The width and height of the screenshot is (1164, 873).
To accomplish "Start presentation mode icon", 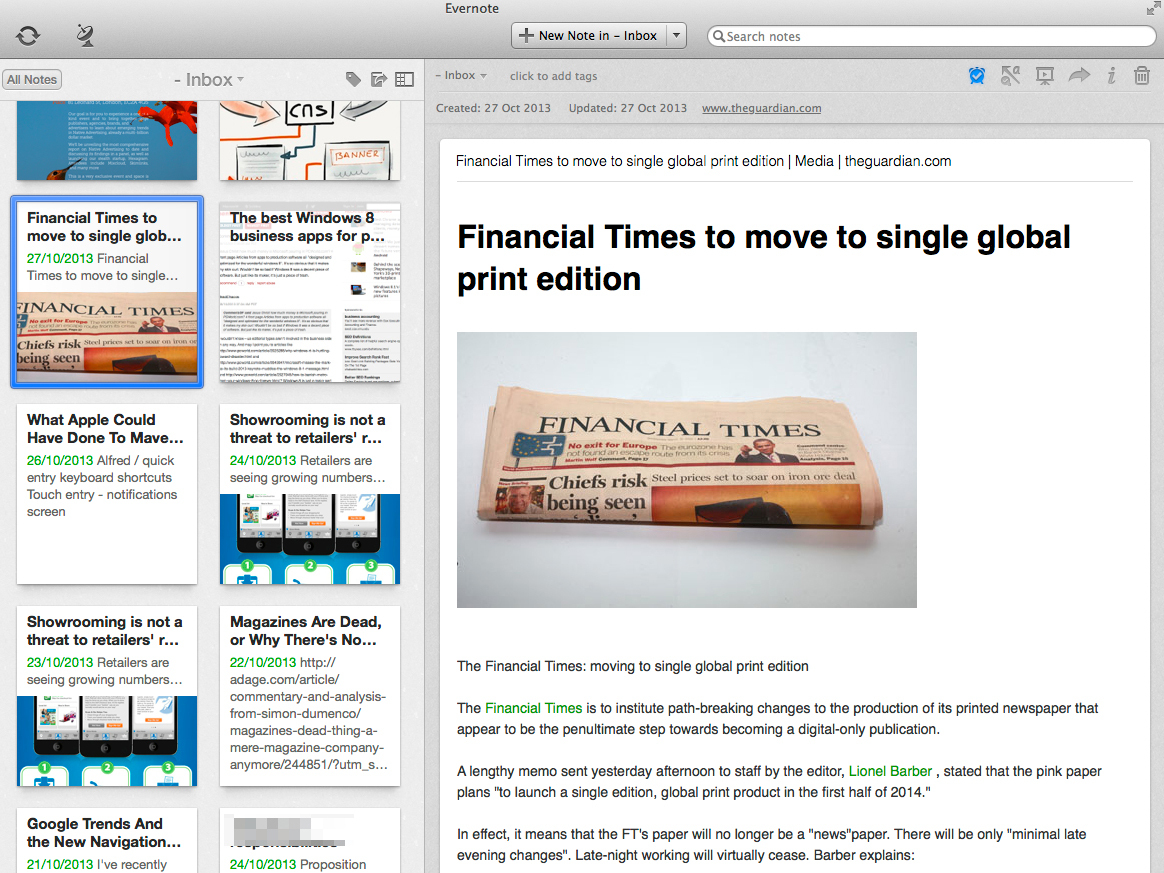I will click(x=1044, y=76).
